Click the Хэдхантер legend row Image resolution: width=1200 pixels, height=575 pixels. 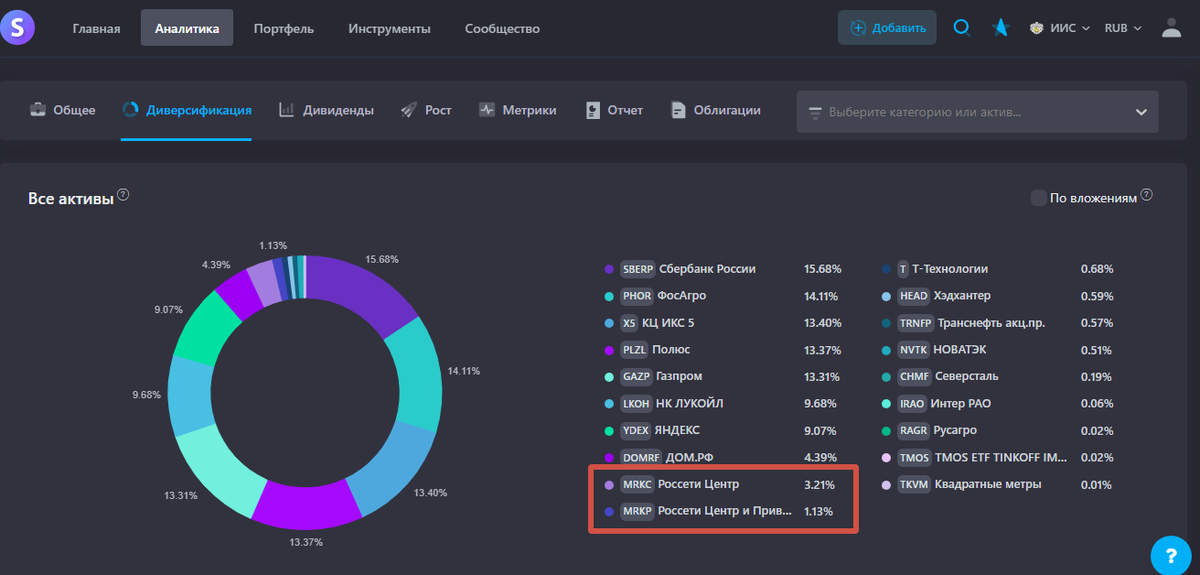1000,296
